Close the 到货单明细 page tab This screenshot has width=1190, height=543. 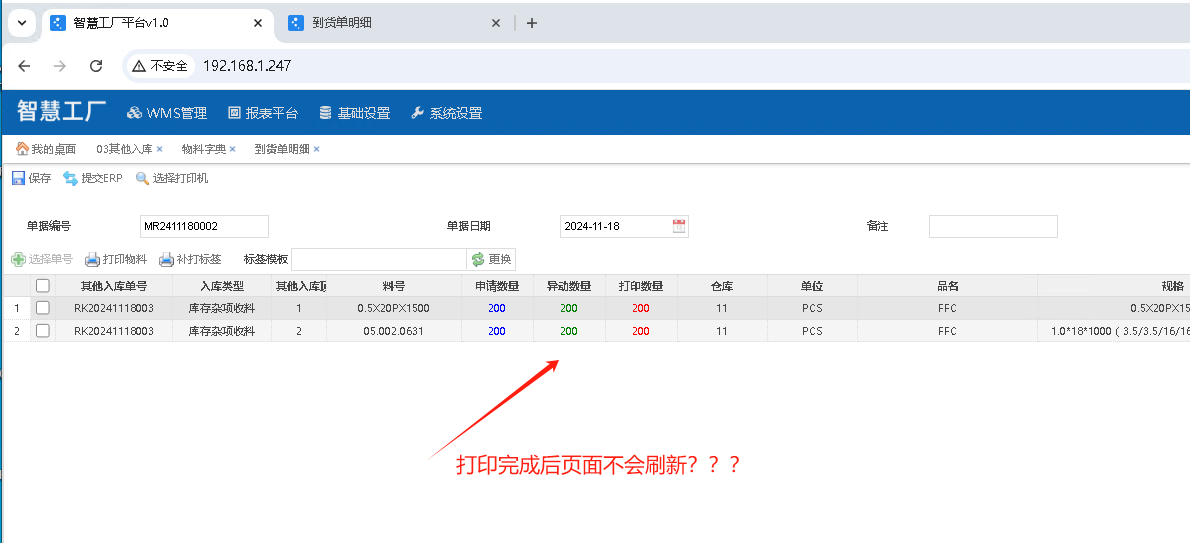(x=317, y=149)
